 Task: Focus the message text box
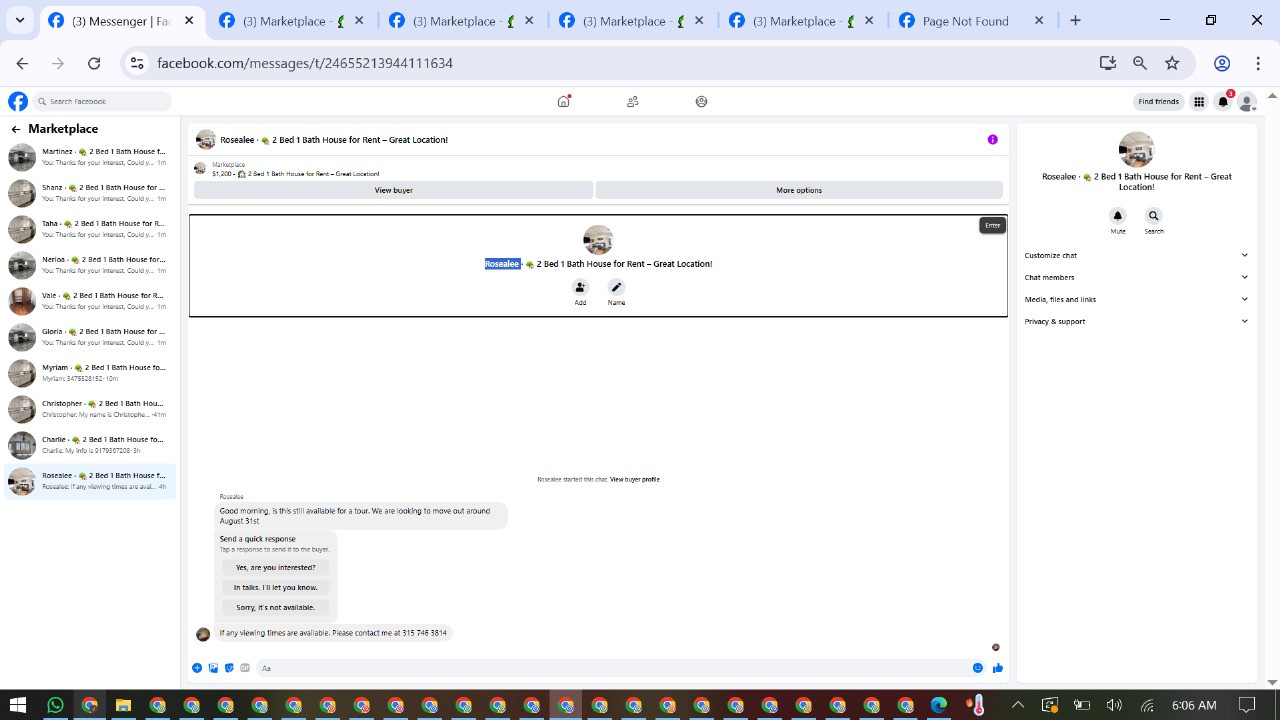tap(612, 668)
